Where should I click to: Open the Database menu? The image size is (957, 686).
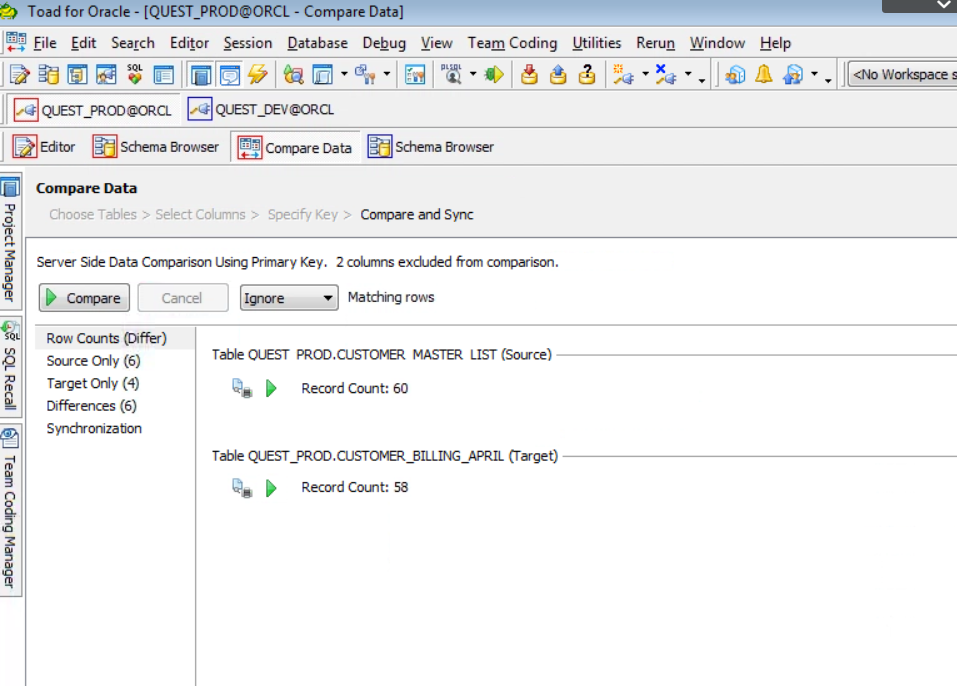317,43
